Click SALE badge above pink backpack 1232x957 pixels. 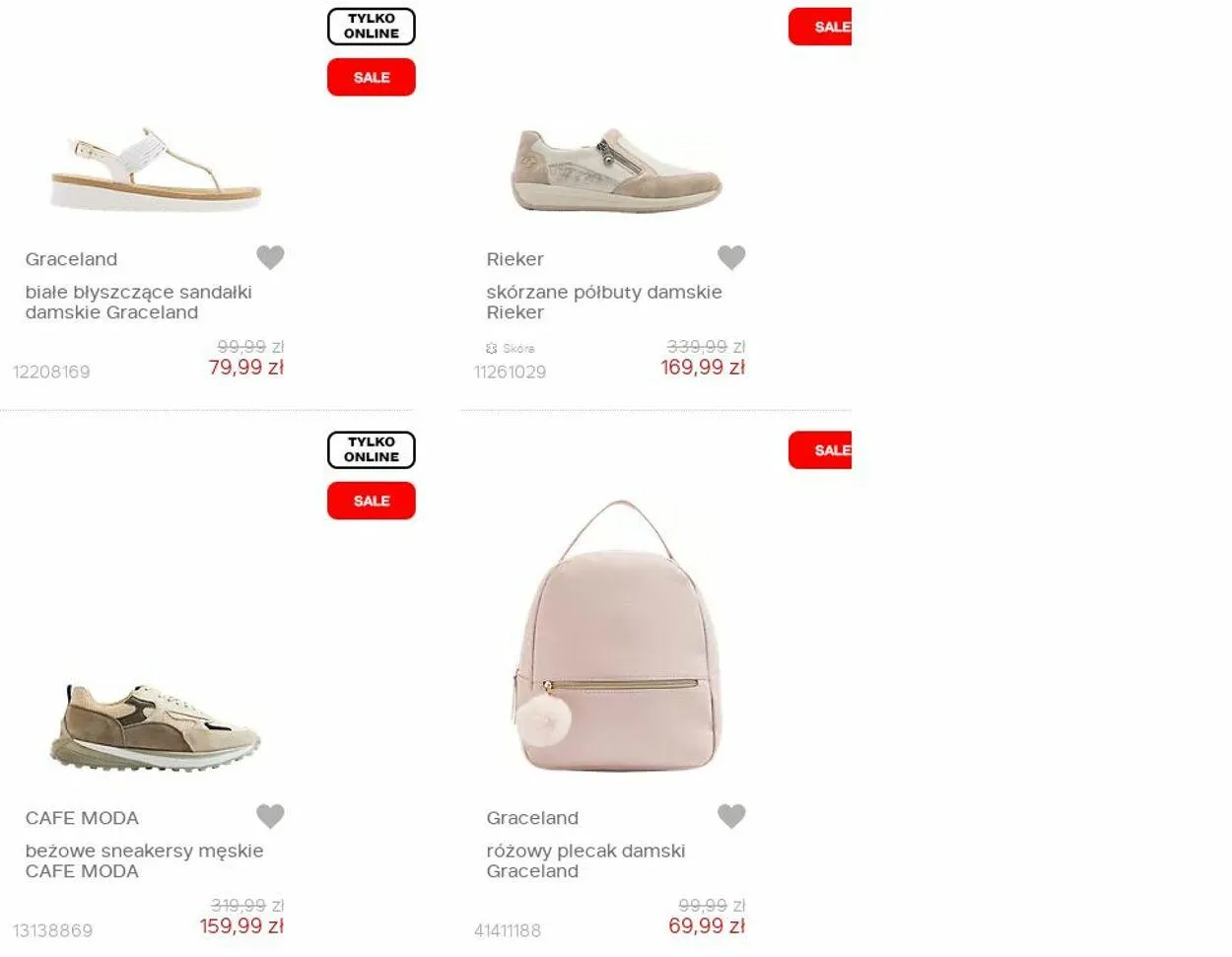(x=821, y=450)
